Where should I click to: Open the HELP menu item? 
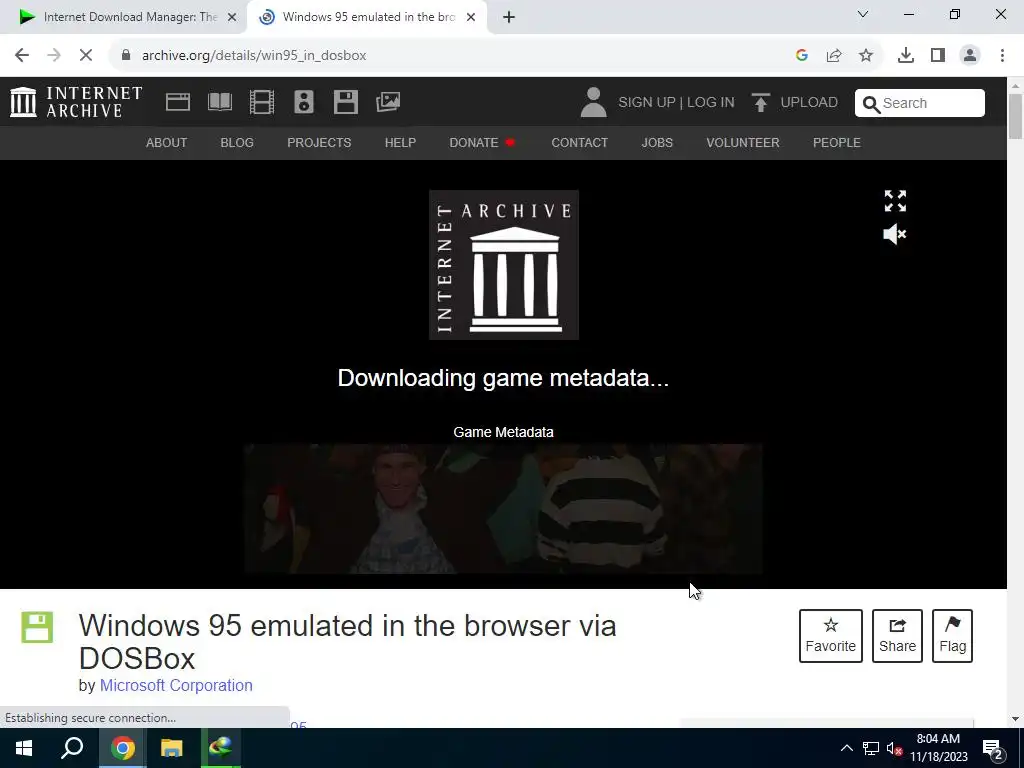(x=400, y=142)
